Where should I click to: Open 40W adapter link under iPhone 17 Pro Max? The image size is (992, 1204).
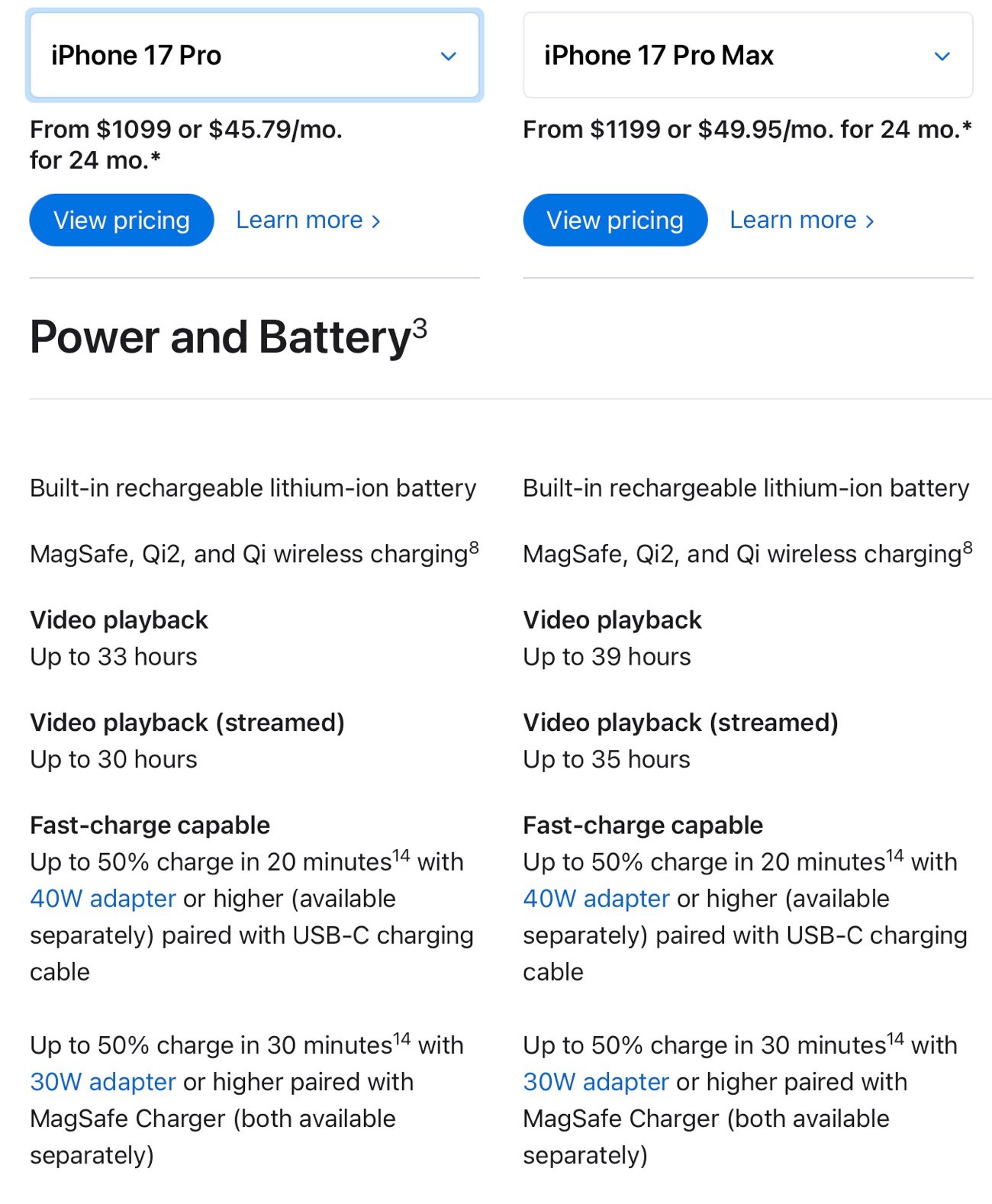[597, 899]
